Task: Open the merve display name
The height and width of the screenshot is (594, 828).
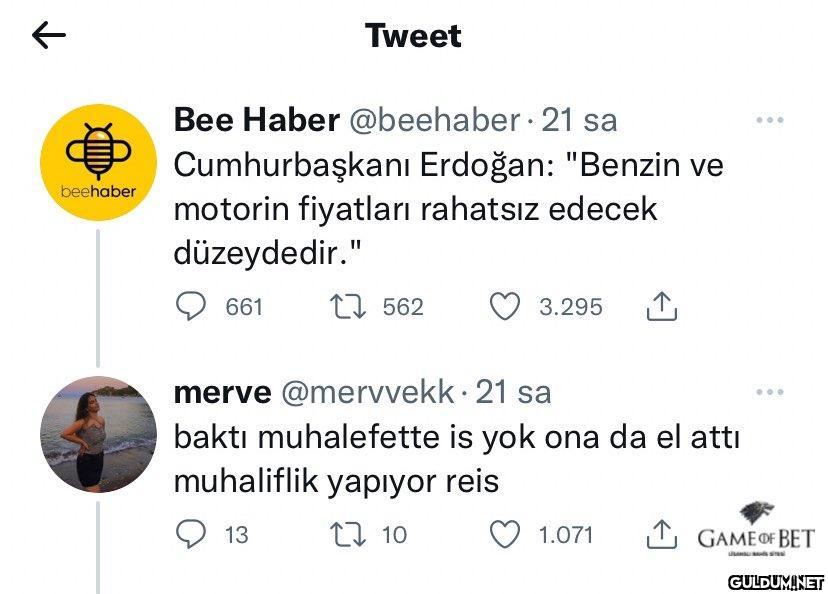Action: [222, 392]
